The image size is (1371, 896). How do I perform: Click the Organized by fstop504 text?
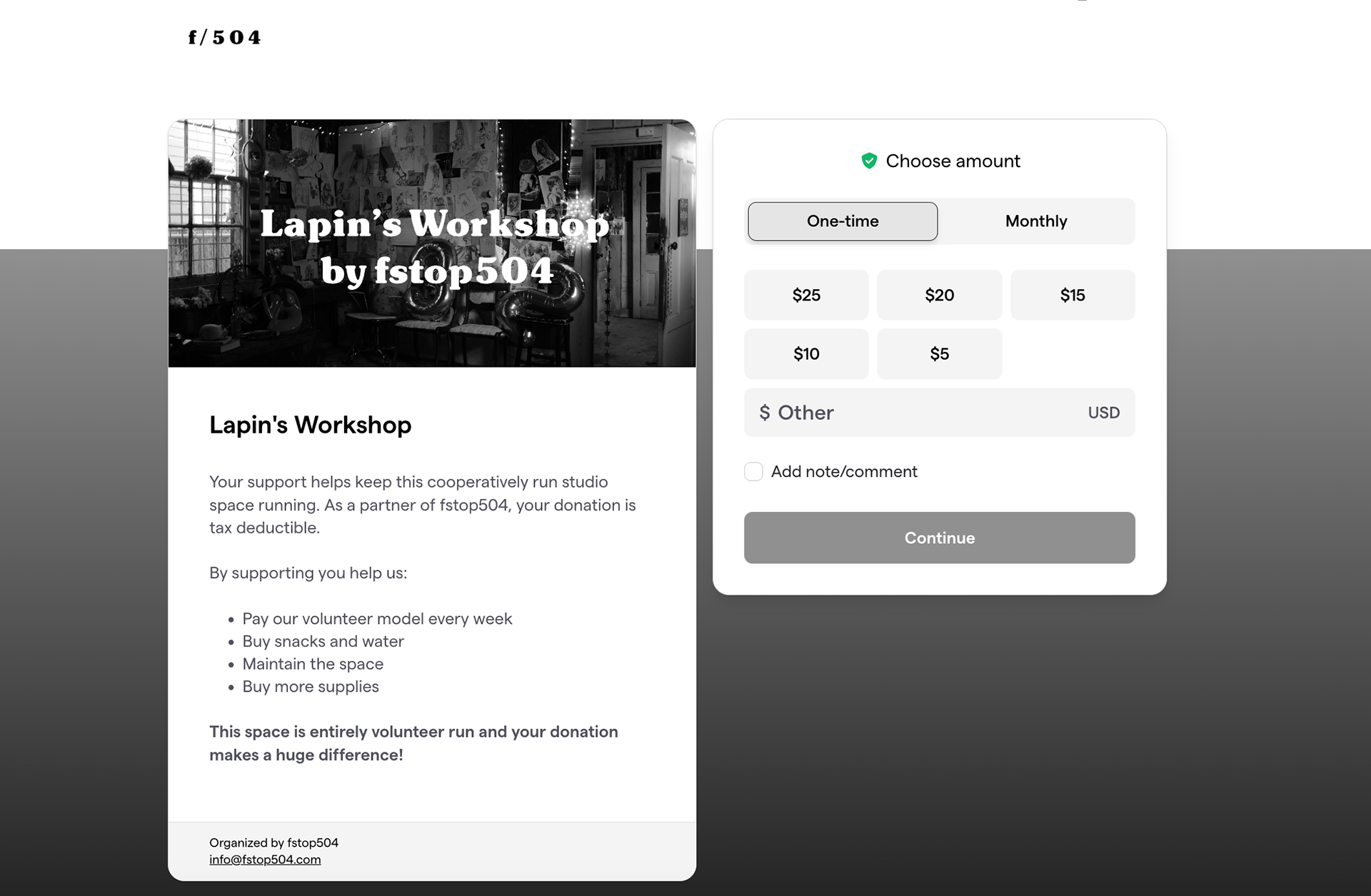point(273,842)
